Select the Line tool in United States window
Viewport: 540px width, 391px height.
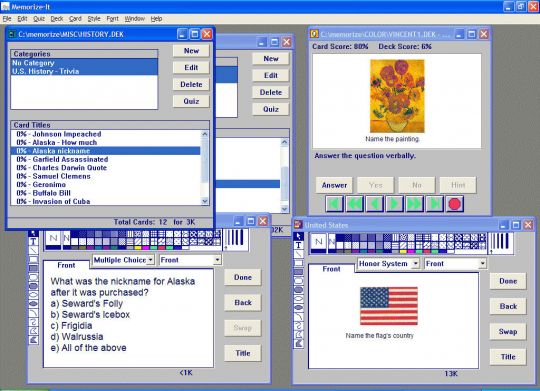coord(299,254)
